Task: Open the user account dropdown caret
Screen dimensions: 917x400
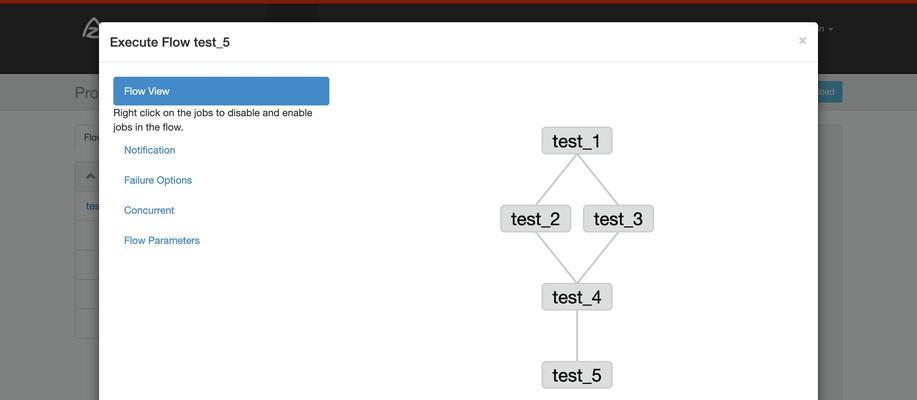Action: pos(830,29)
